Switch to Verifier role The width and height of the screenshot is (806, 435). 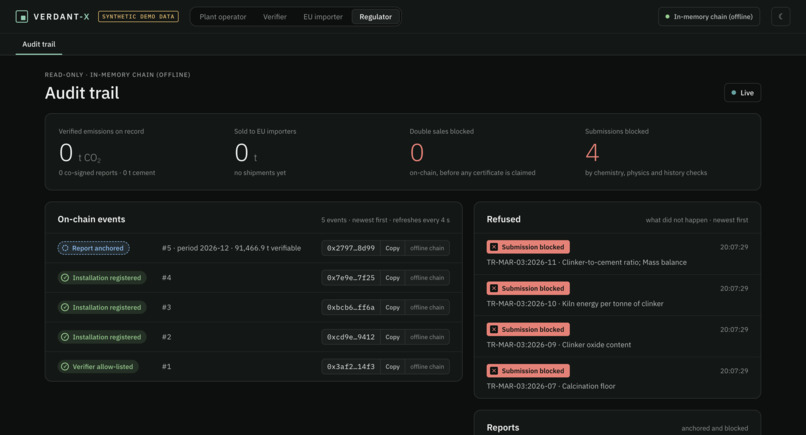[x=275, y=16]
